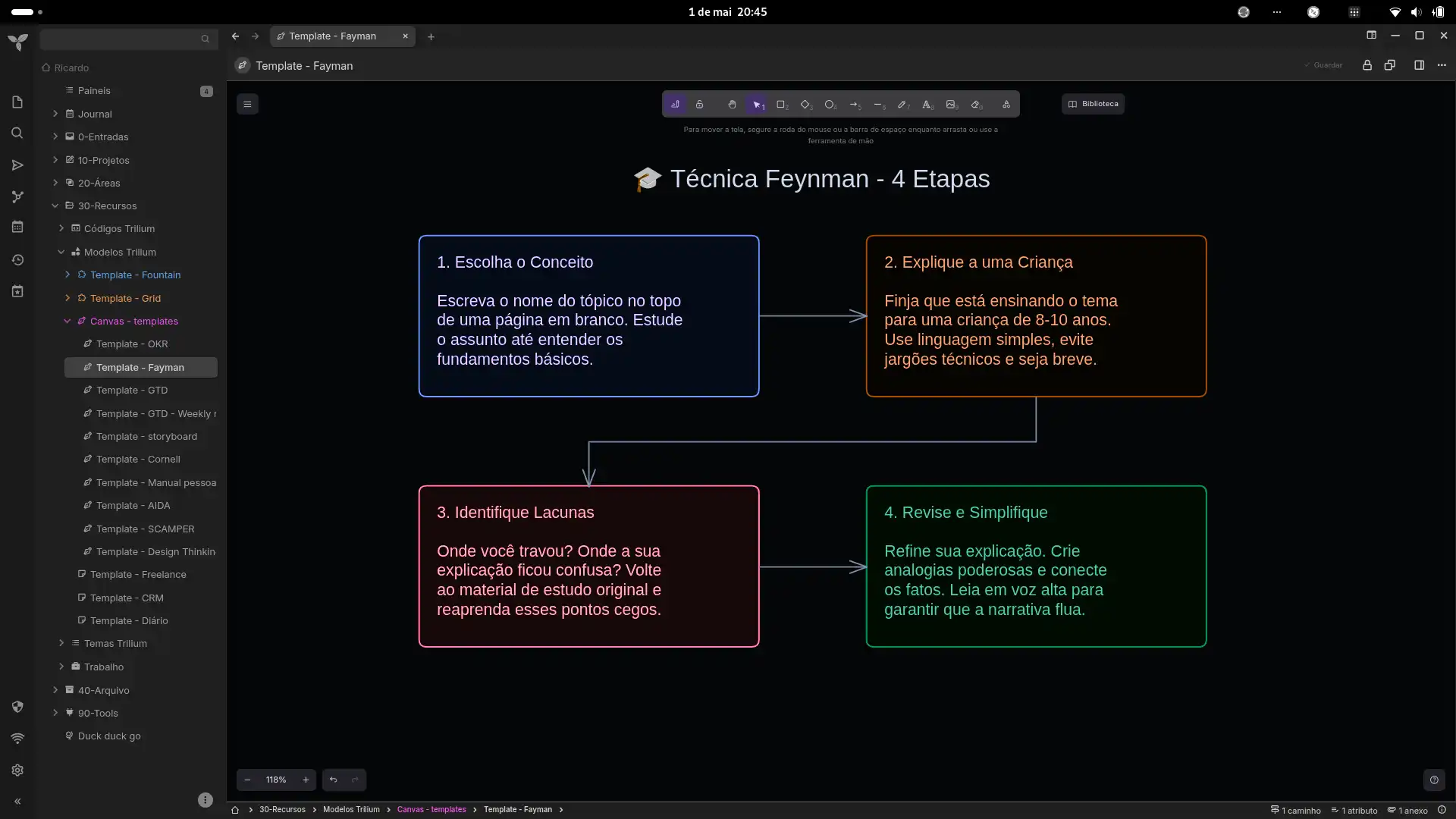Screen dimensions: 1456x819
Task: Open new note launcher icon
Action: [17, 102]
